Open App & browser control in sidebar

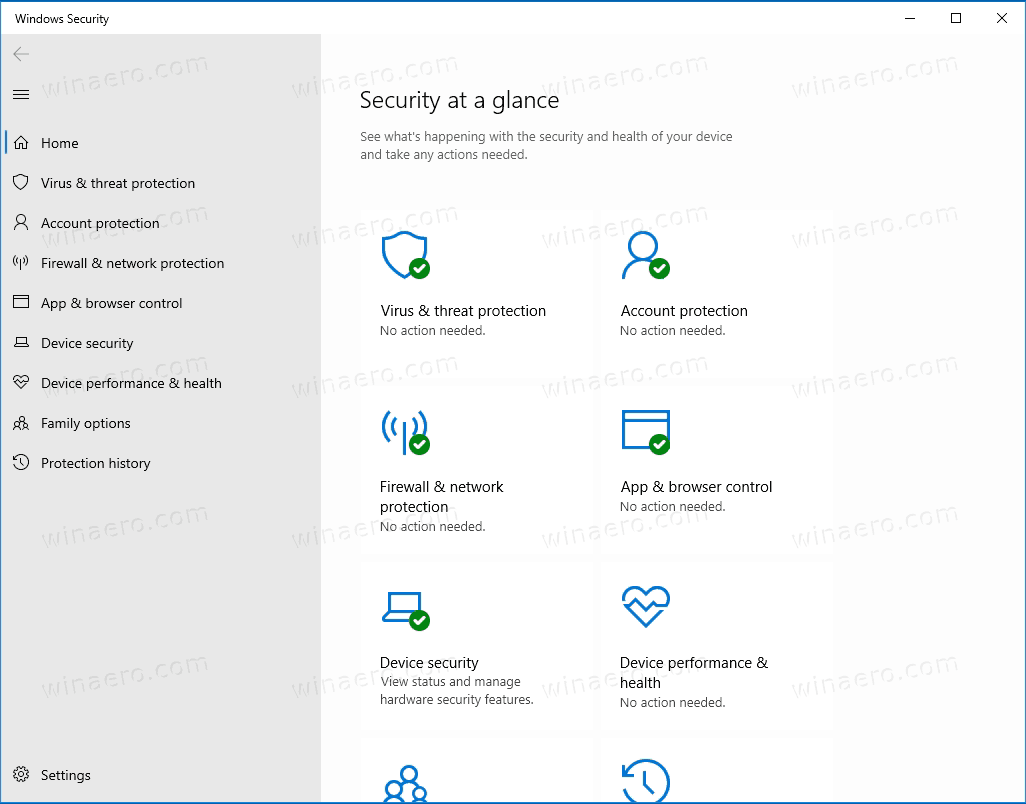[111, 303]
